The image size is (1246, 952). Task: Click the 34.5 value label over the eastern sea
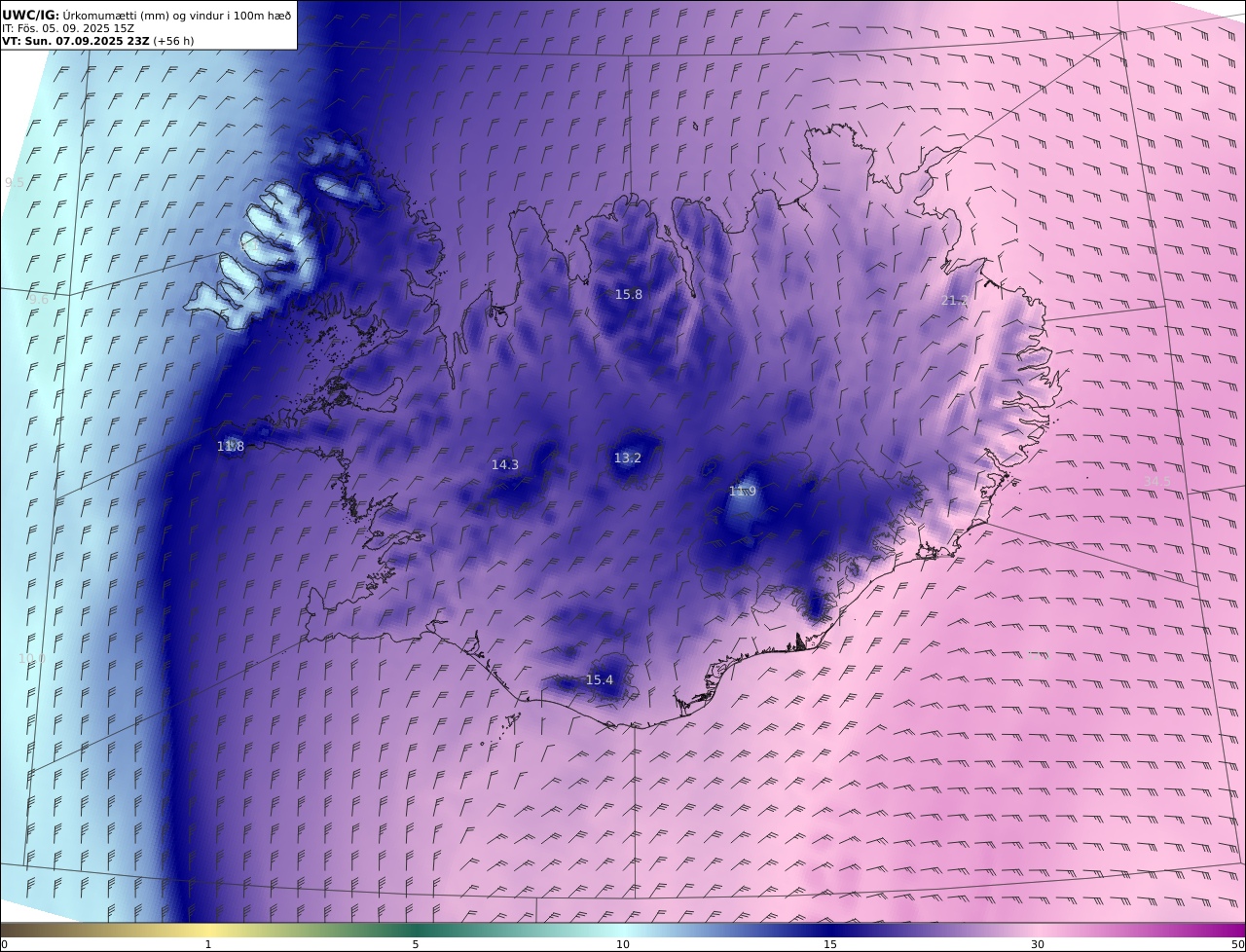tap(1157, 481)
